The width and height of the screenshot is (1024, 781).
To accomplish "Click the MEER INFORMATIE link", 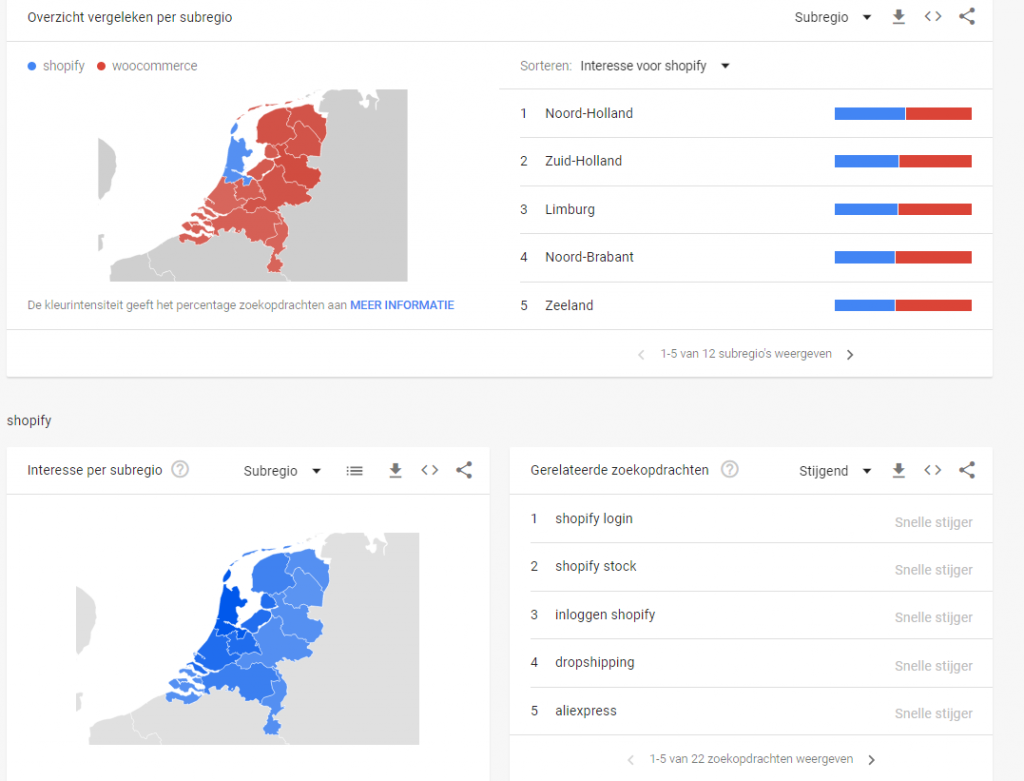I will click(x=402, y=305).
